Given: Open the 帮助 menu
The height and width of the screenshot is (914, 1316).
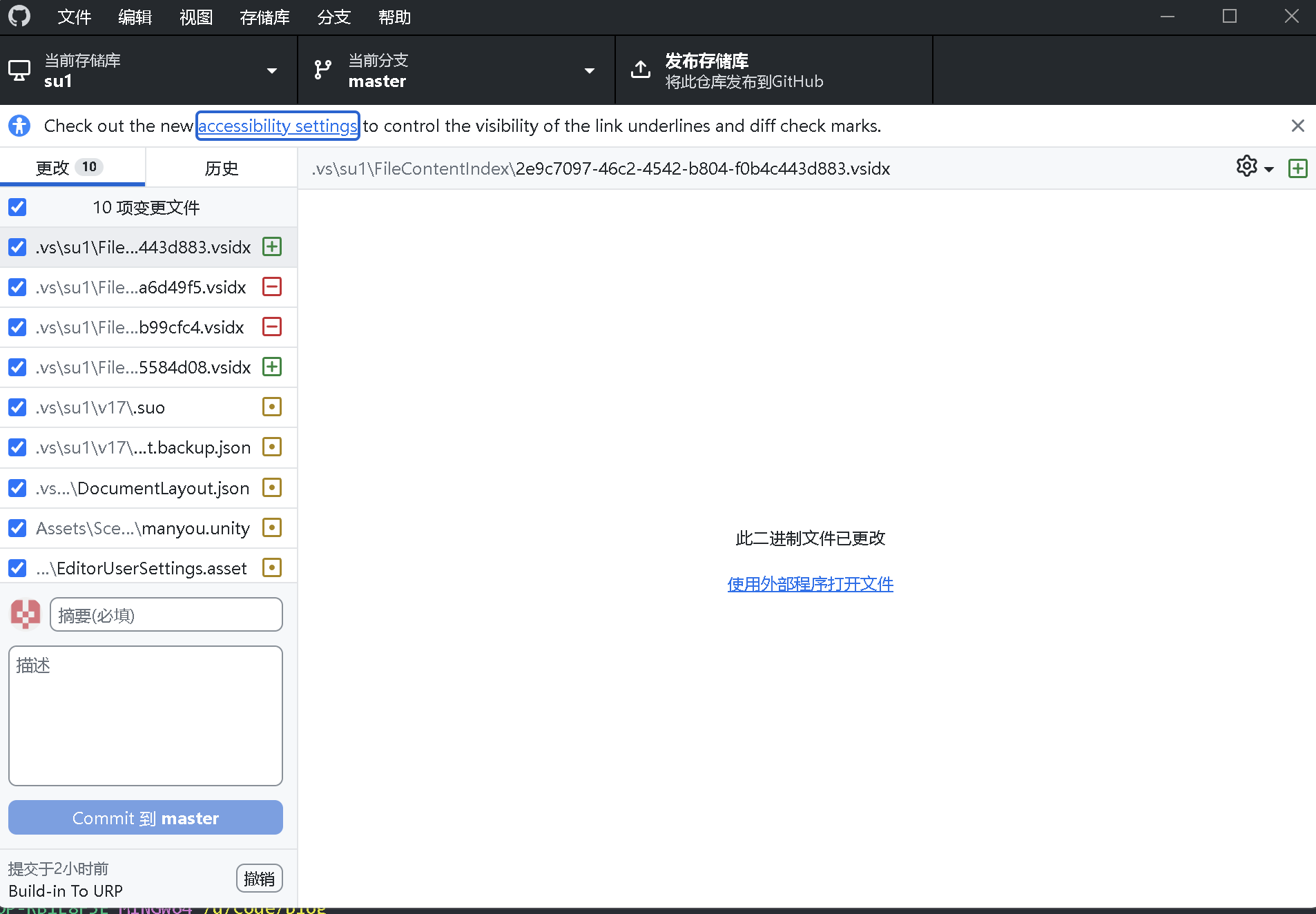Looking at the screenshot, I should point(395,17).
